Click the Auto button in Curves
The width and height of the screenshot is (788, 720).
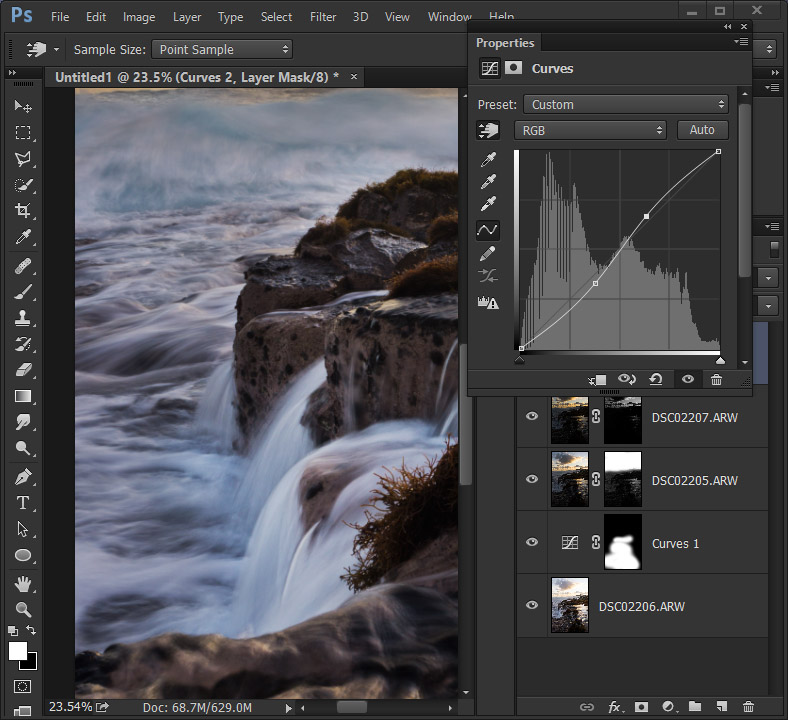(702, 130)
